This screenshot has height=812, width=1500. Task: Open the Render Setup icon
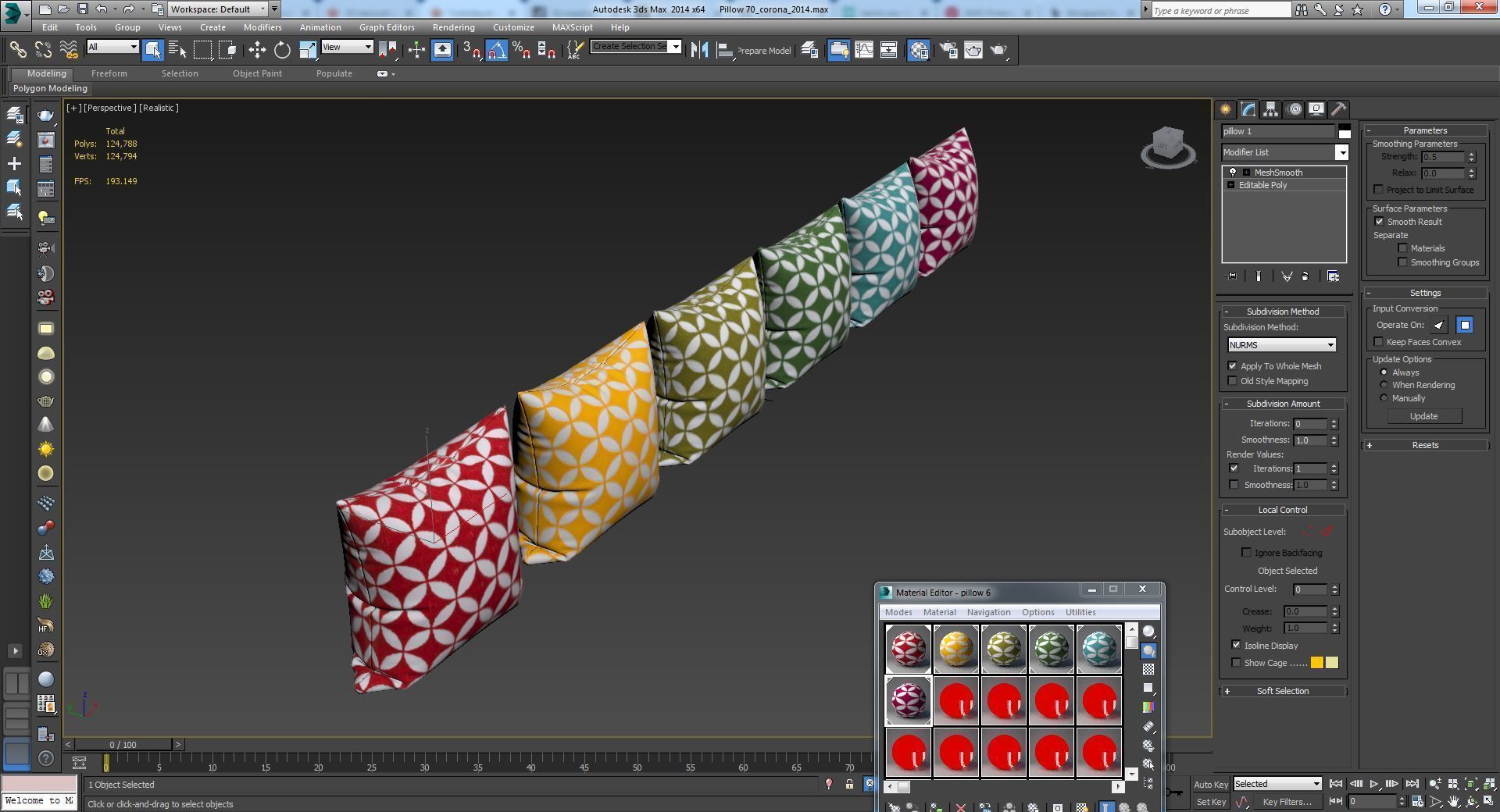948,50
